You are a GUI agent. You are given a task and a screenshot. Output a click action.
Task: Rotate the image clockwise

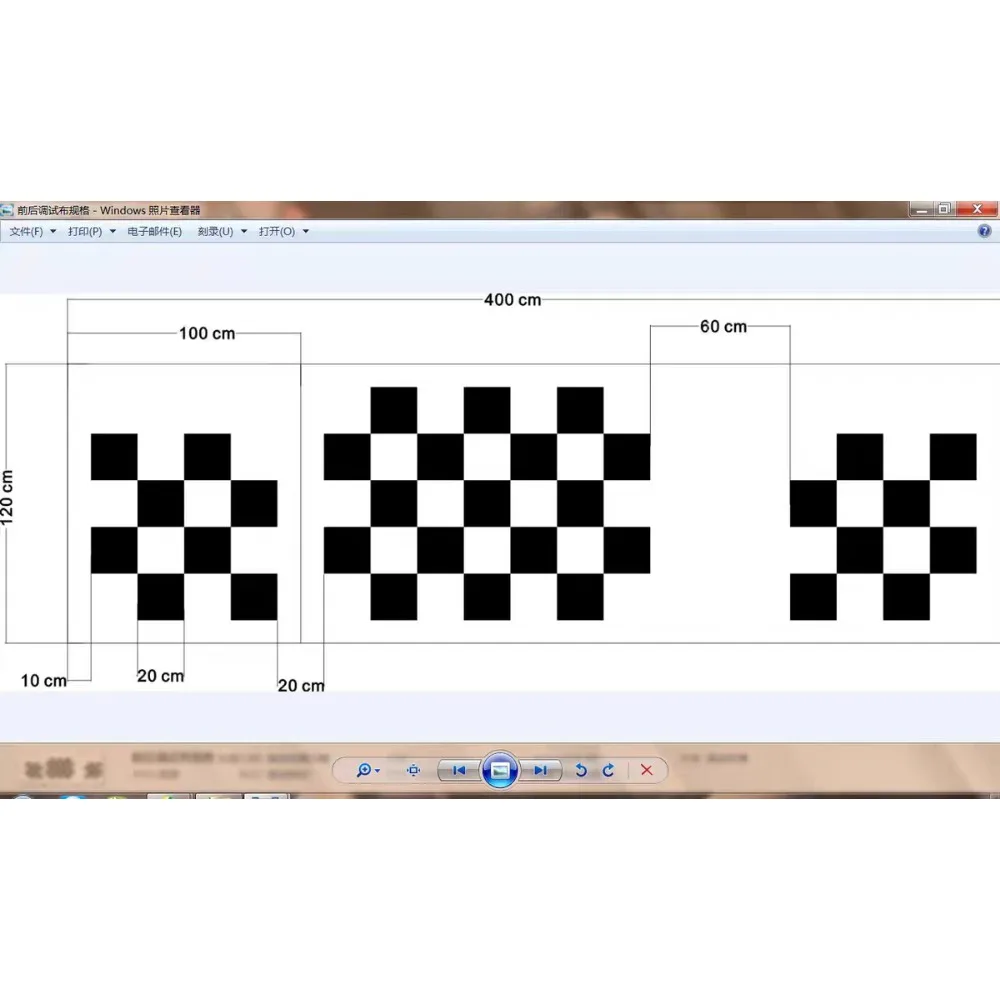click(608, 770)
